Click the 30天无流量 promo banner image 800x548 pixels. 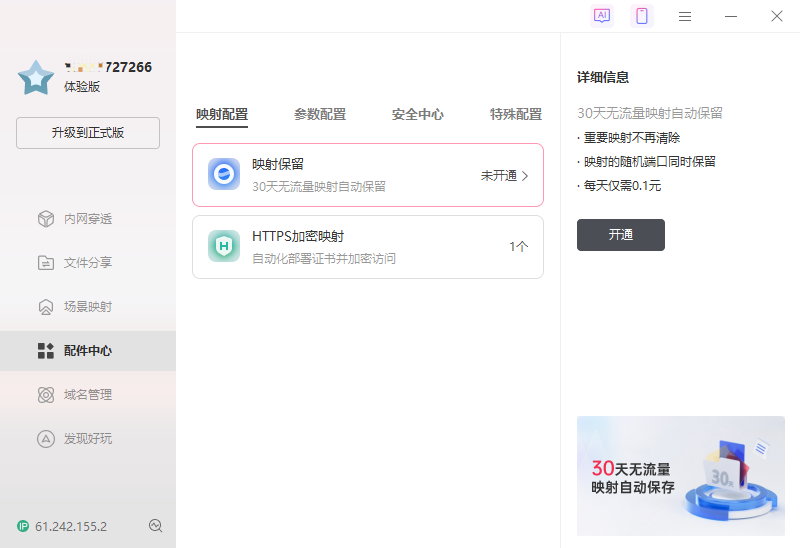pos(681,476)
